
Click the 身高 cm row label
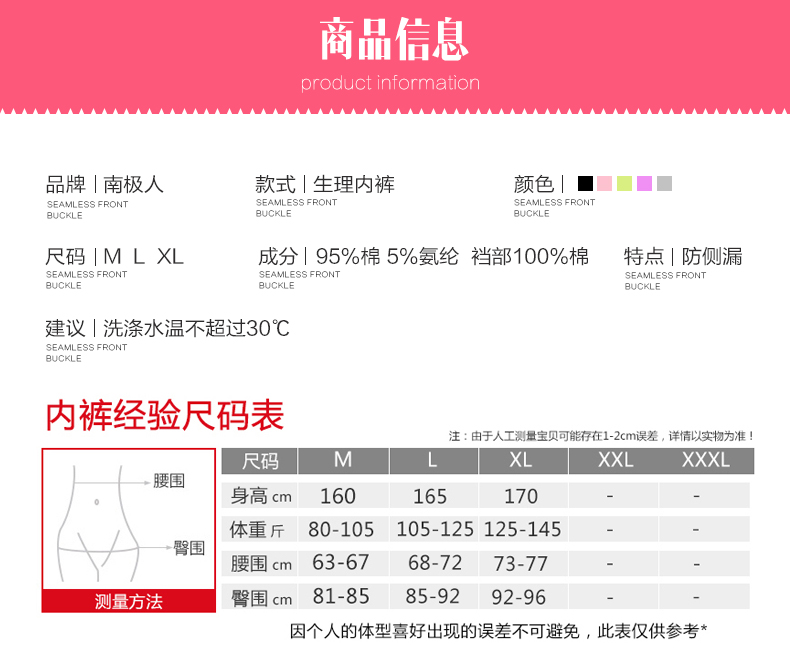[261, 496]
